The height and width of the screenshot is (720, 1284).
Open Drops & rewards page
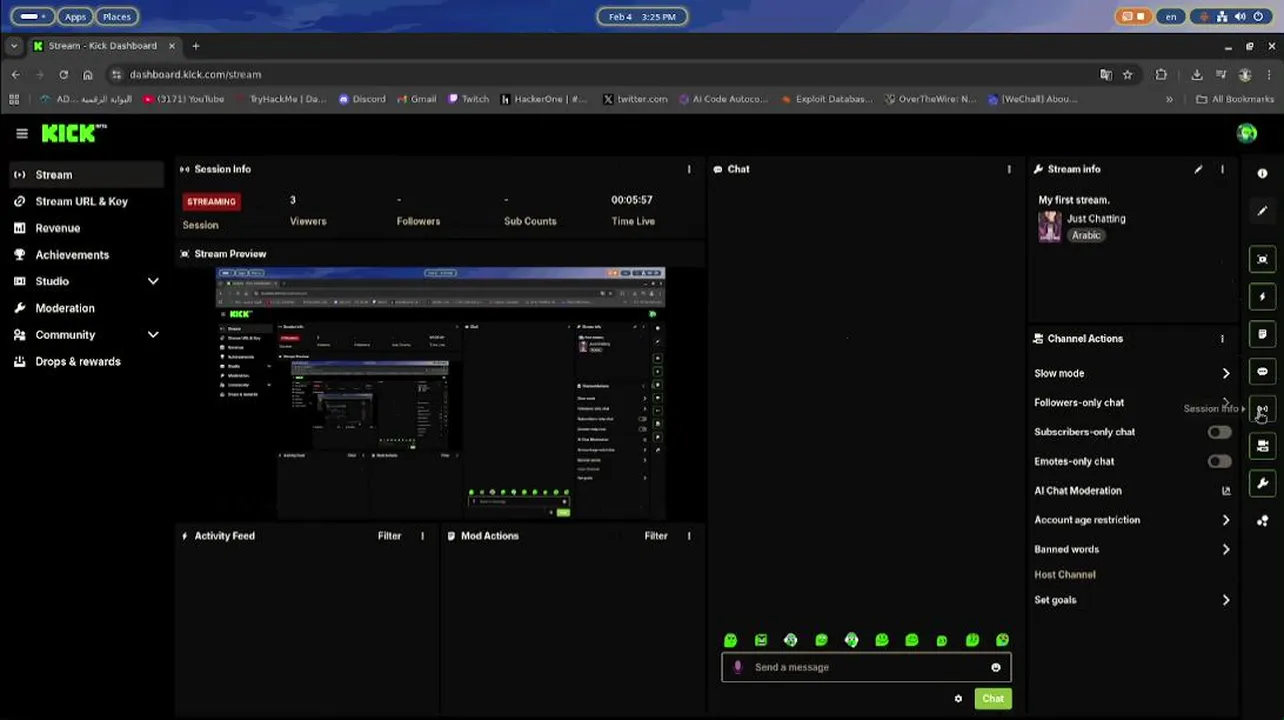click(86, 362)
